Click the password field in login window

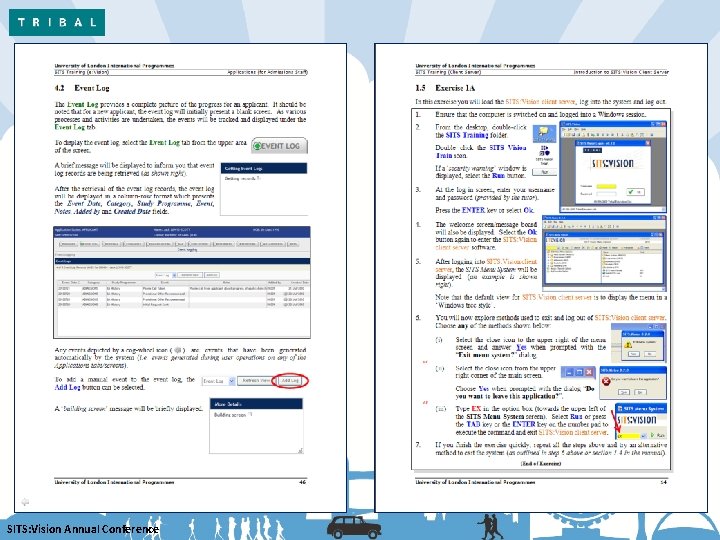click(x=606, y=194)
